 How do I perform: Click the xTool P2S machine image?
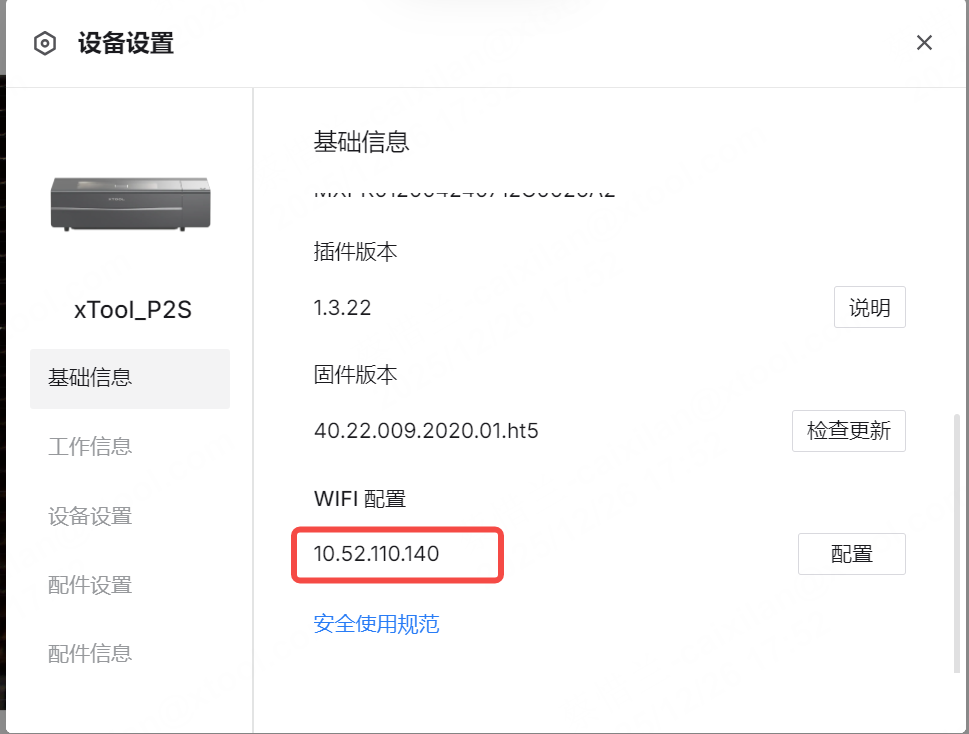131,203
